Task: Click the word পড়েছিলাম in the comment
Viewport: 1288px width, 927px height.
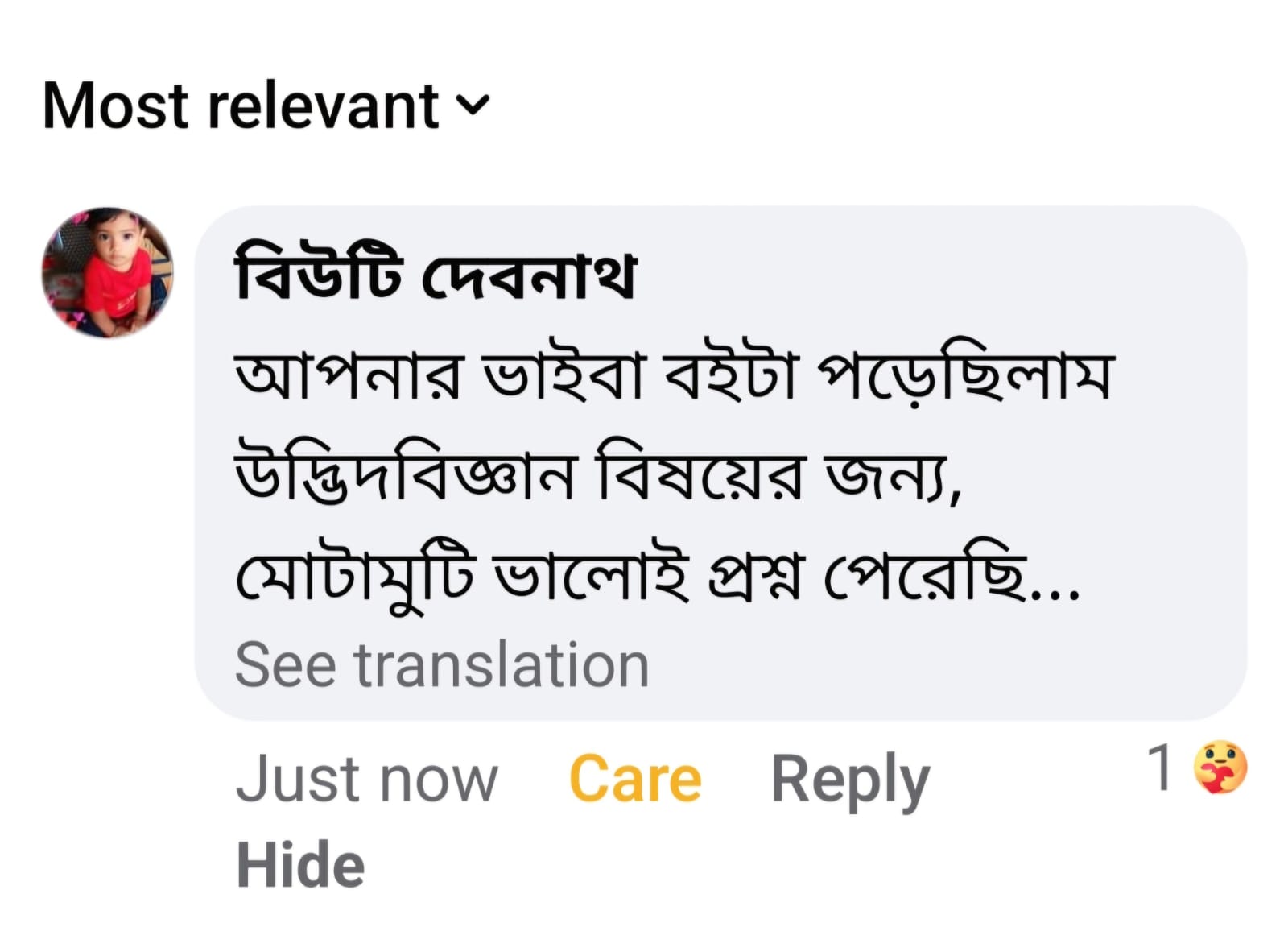Action: (x=964, y=377)
